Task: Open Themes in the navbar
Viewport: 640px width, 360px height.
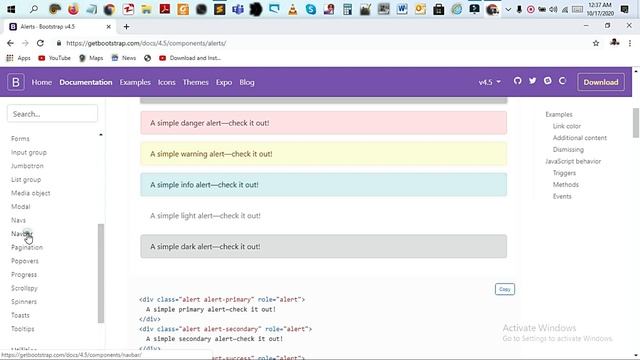Action: (x=196, y=82)
